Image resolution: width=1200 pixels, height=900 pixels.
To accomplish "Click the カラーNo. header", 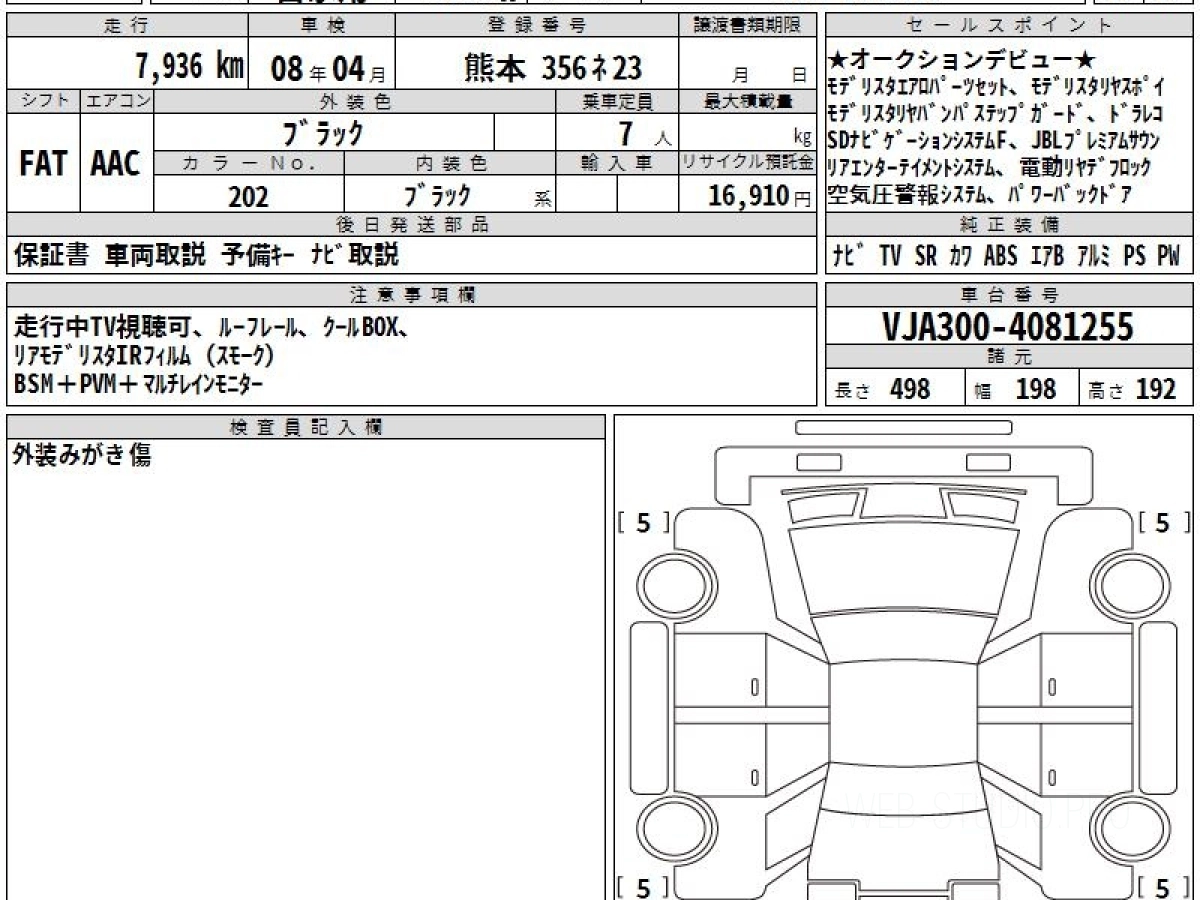I will pos(249,163).
